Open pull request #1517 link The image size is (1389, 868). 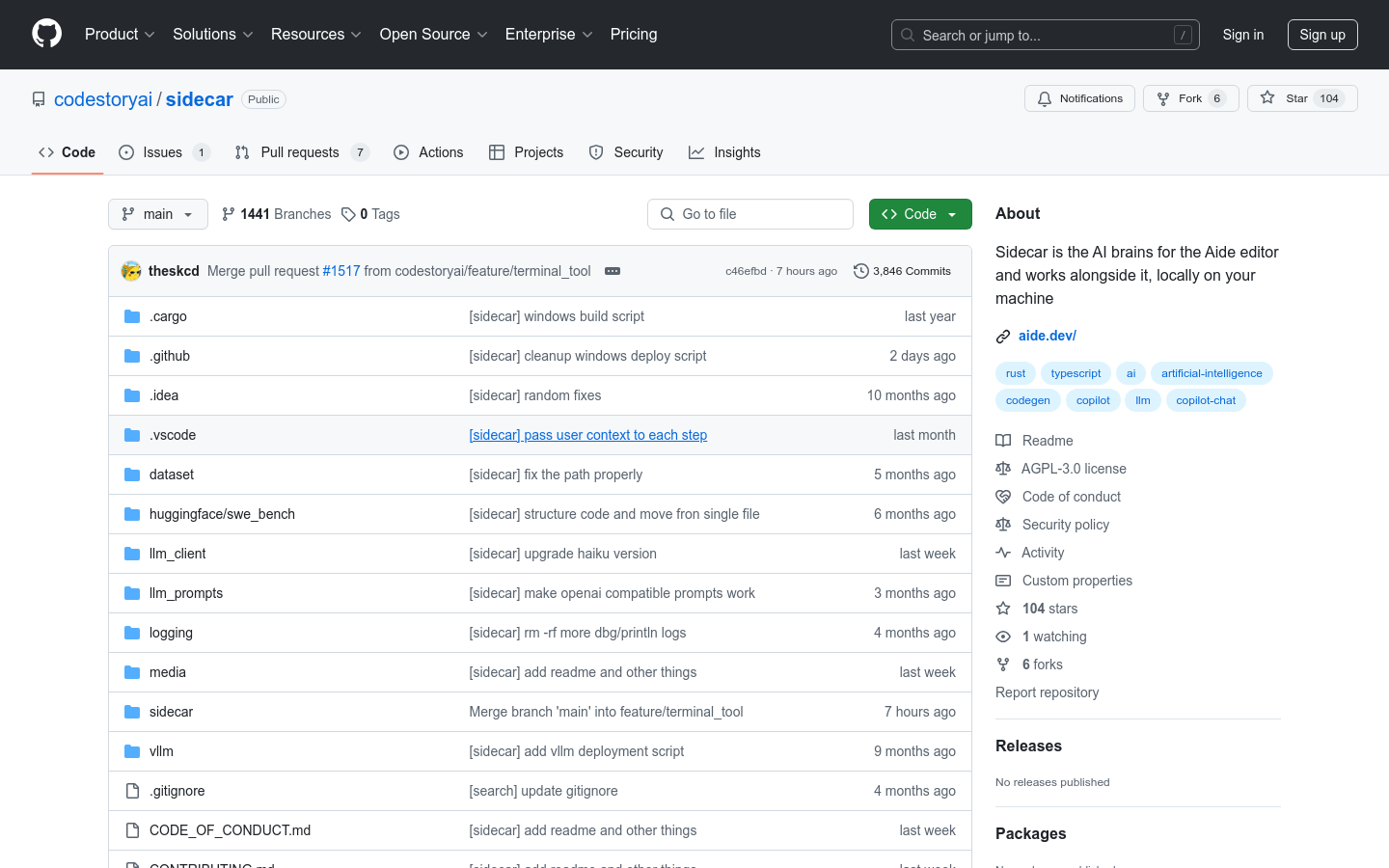341,271
